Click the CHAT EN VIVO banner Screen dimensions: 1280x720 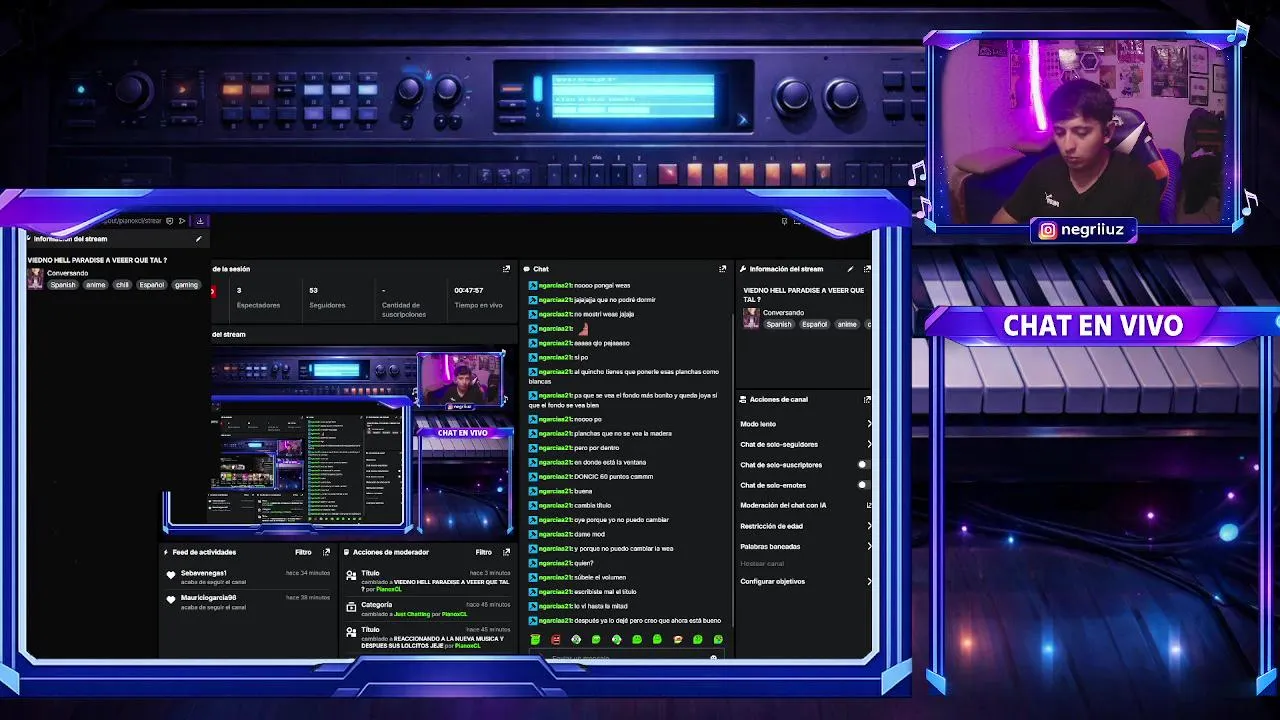1093,326
